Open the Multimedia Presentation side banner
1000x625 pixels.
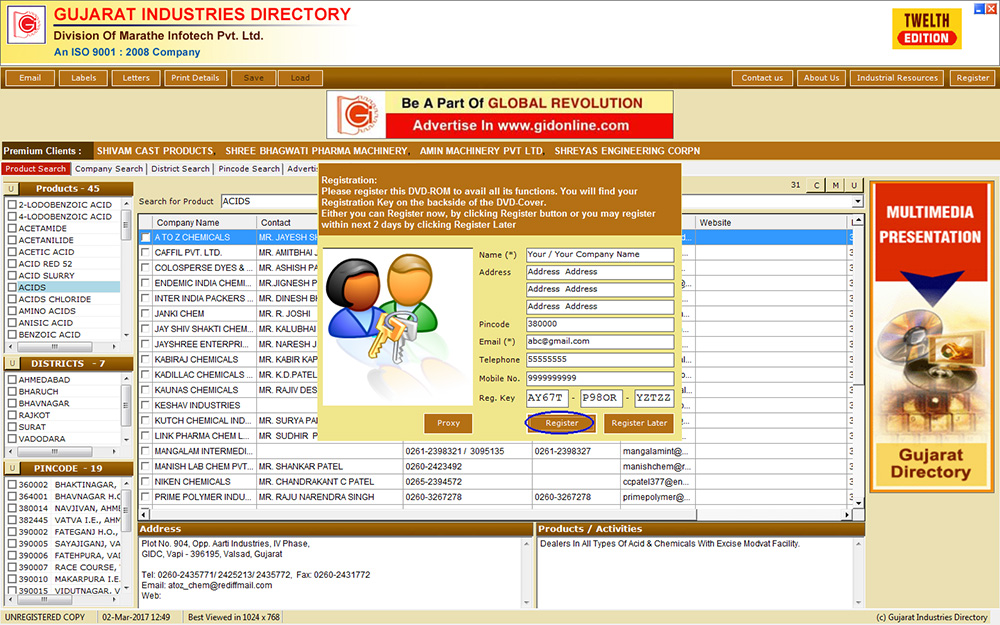pyautogui.click(x=931, y=337)
